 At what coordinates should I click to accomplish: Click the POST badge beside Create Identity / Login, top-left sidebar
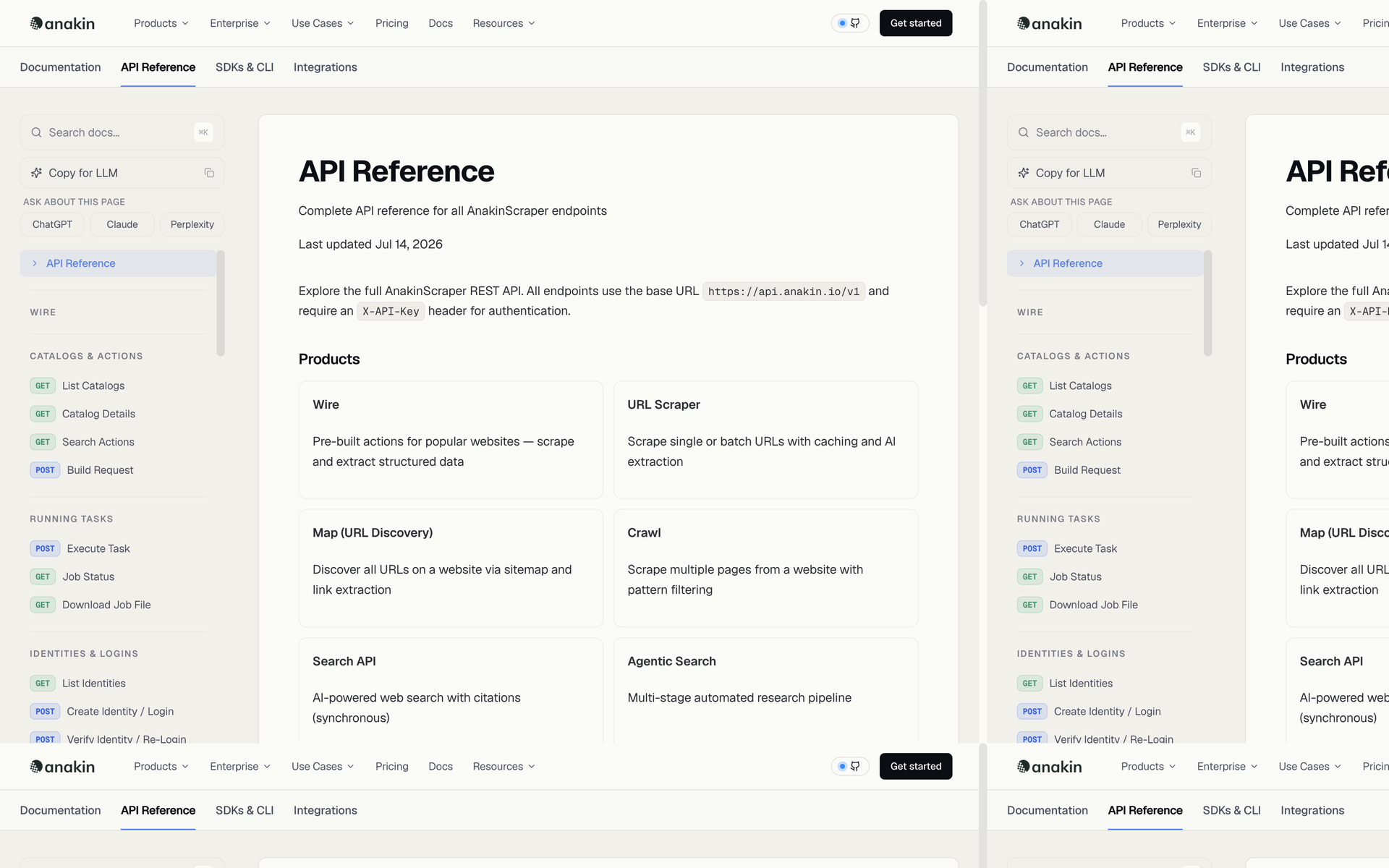pos(45,711)
